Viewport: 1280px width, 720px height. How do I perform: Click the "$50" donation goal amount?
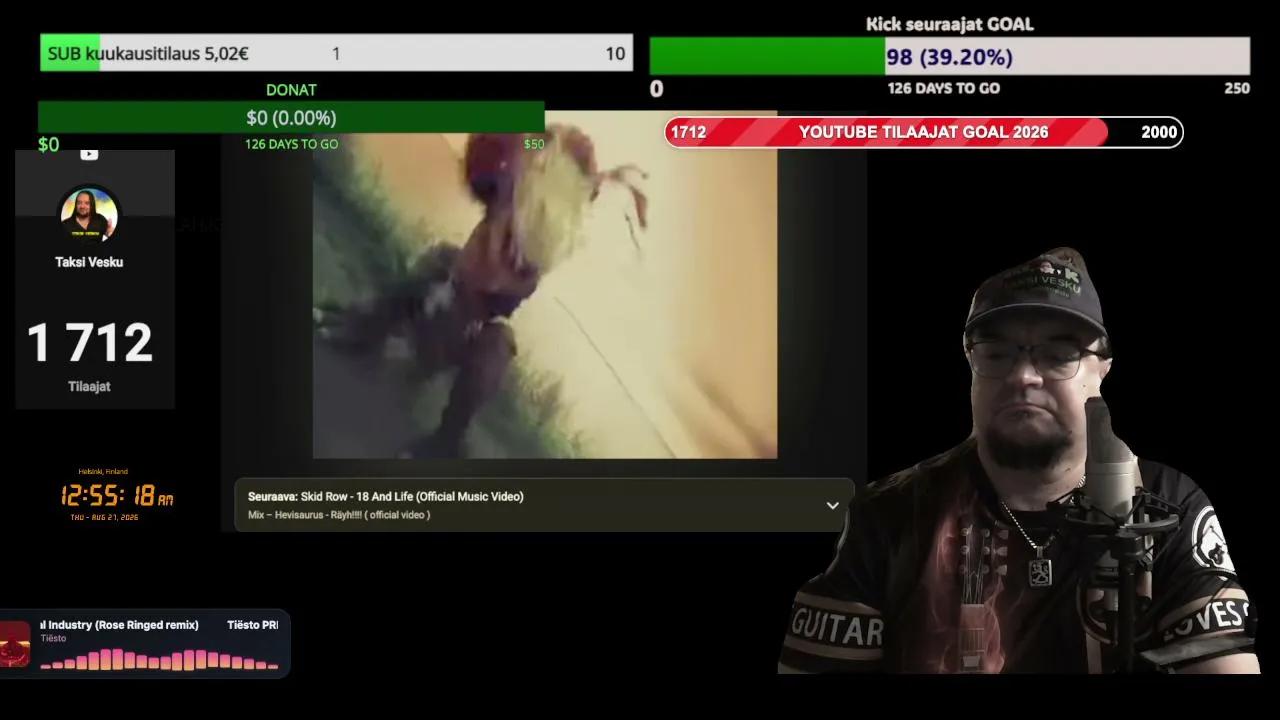point(534,144)
